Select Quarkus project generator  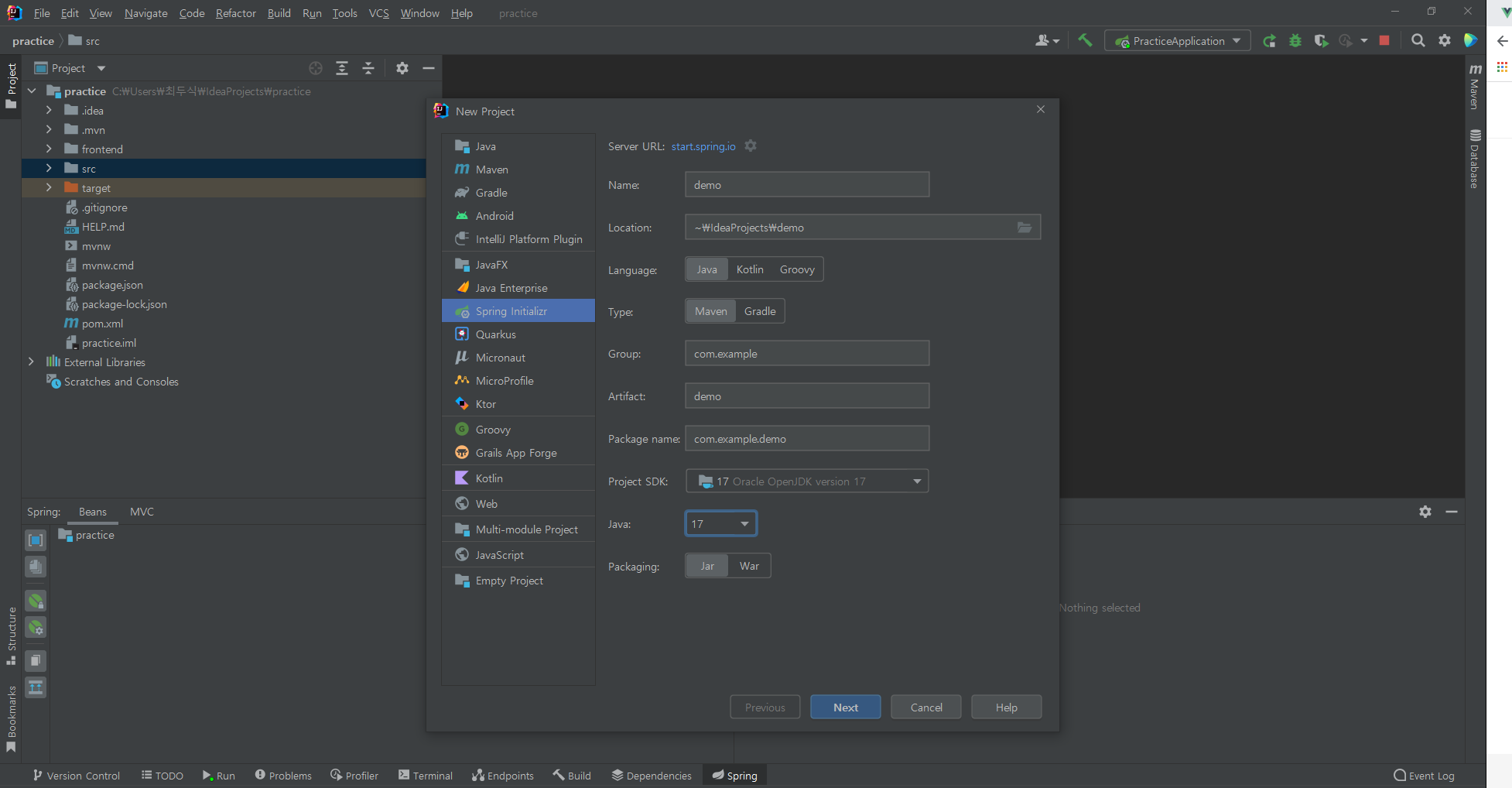(518, 334)
